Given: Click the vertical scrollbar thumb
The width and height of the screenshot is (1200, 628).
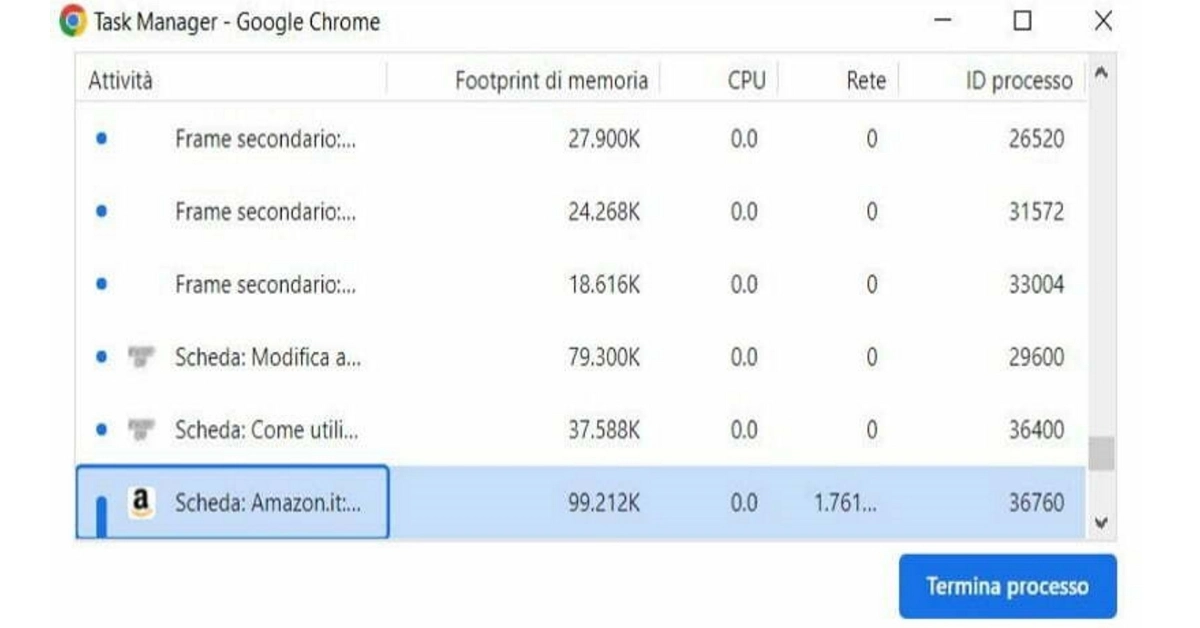Looking at the screenshot, I should (x=1101, y=453).
